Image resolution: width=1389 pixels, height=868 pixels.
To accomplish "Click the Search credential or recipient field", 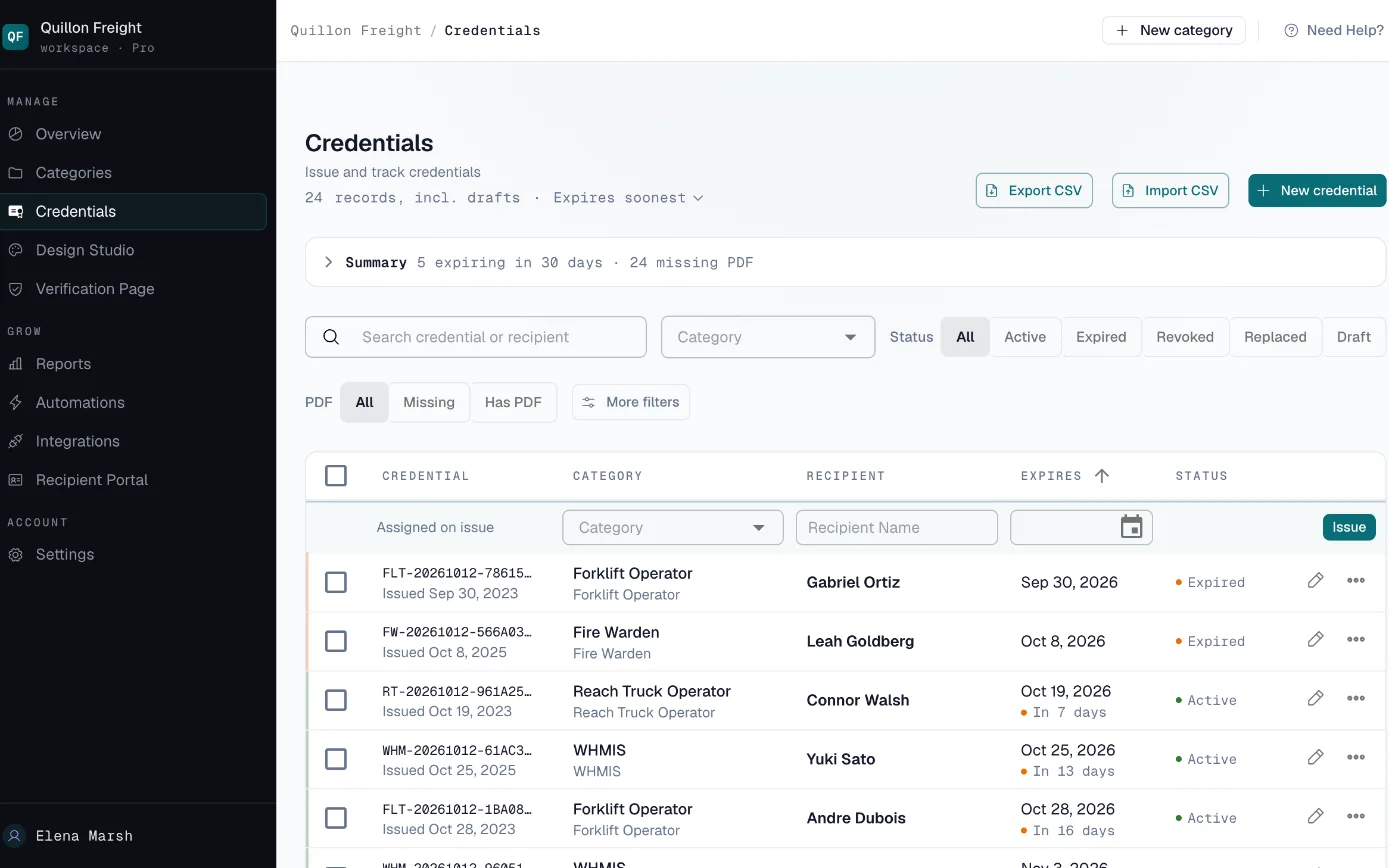I will tap(476, 337).
